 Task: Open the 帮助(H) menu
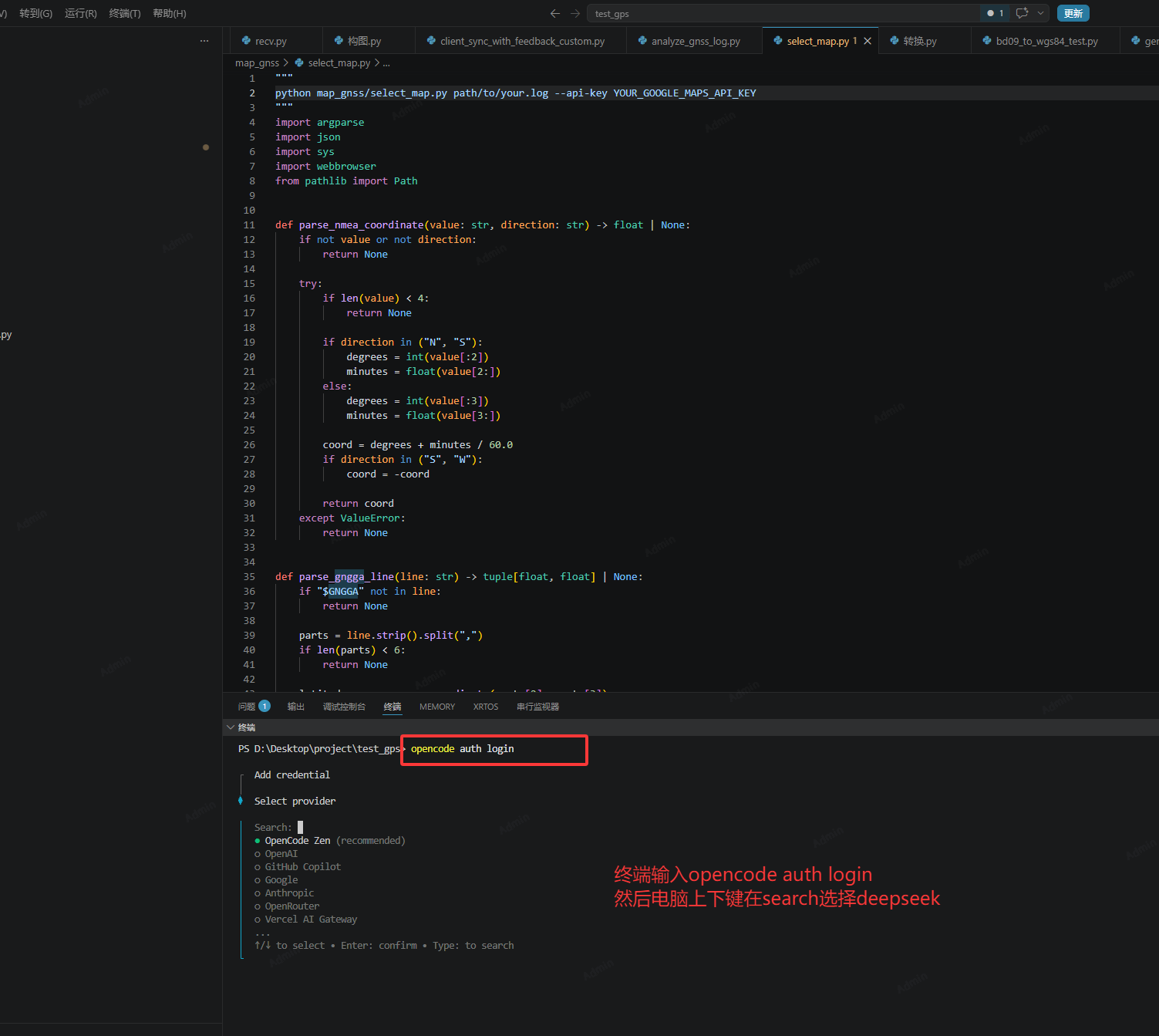pos(170,13)
